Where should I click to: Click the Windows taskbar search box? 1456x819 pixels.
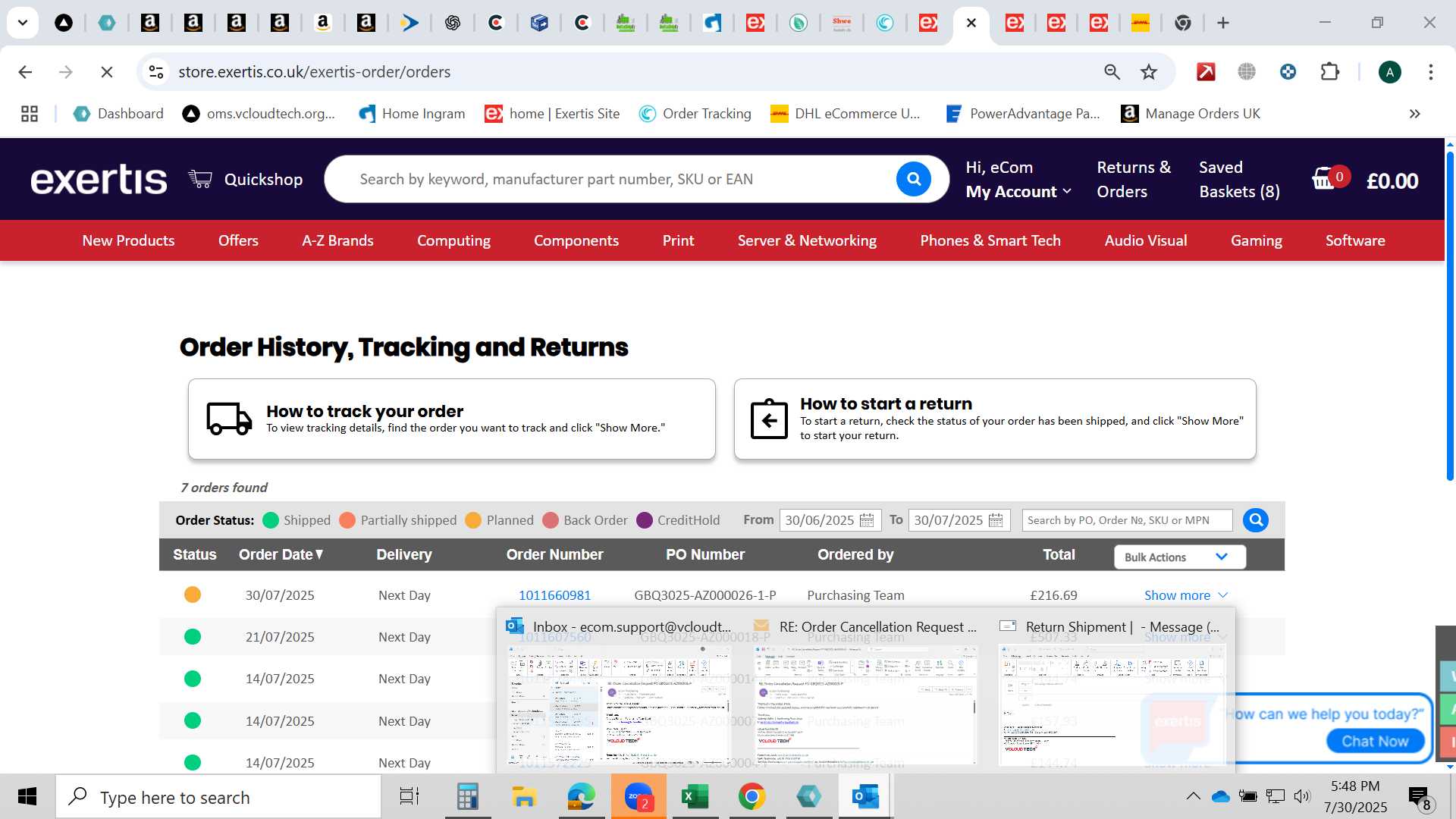coord(218,797)
